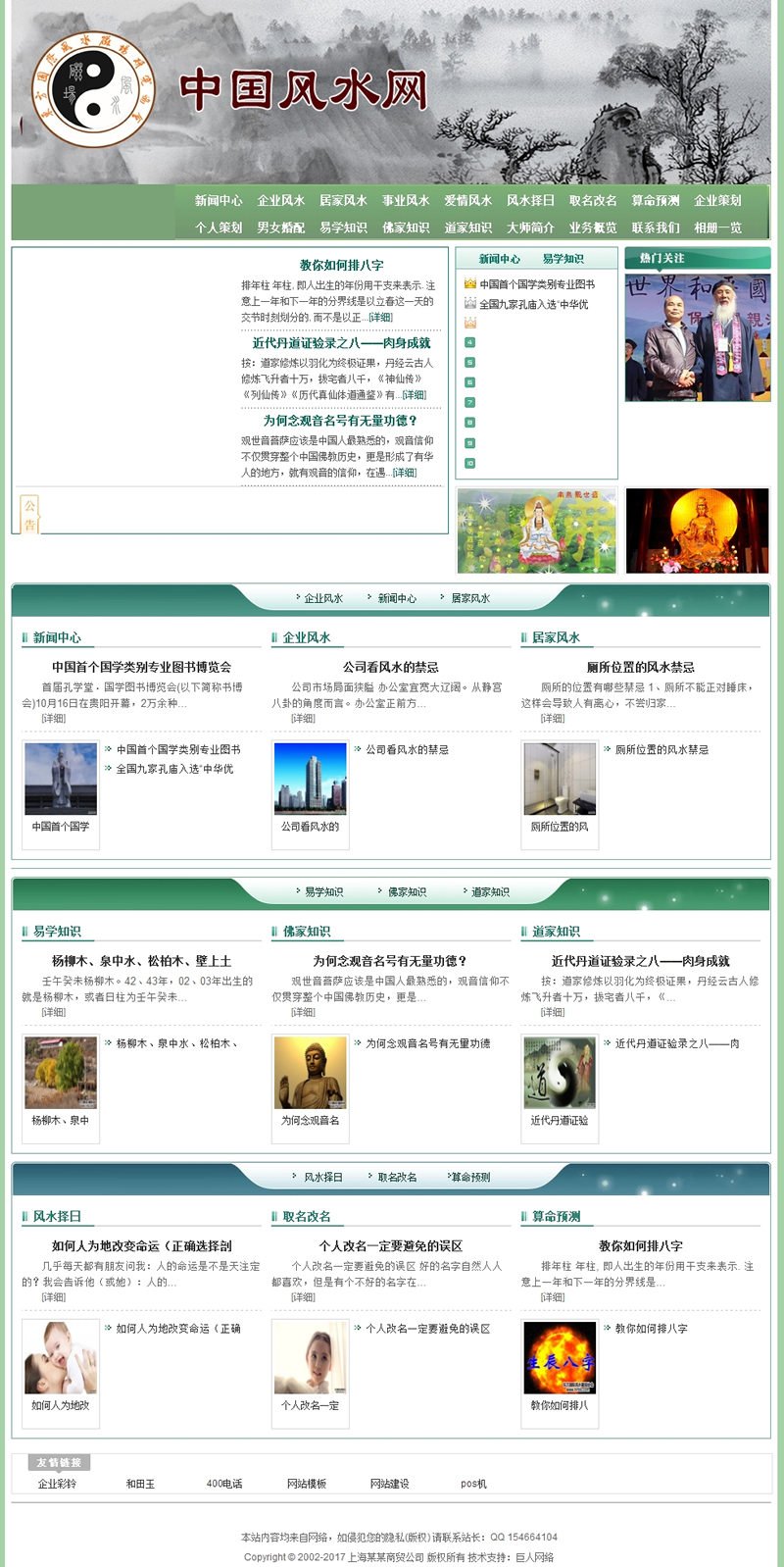Go to 大师简介 in the navigation bar

pos(530,227)
